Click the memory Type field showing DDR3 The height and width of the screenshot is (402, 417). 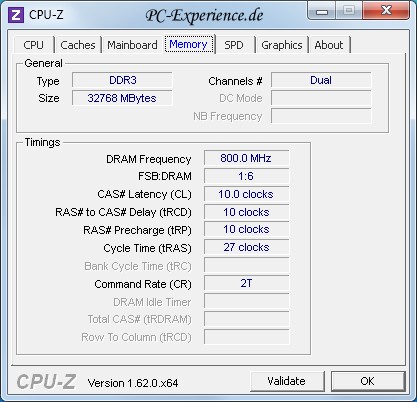[x=122, y=80]
